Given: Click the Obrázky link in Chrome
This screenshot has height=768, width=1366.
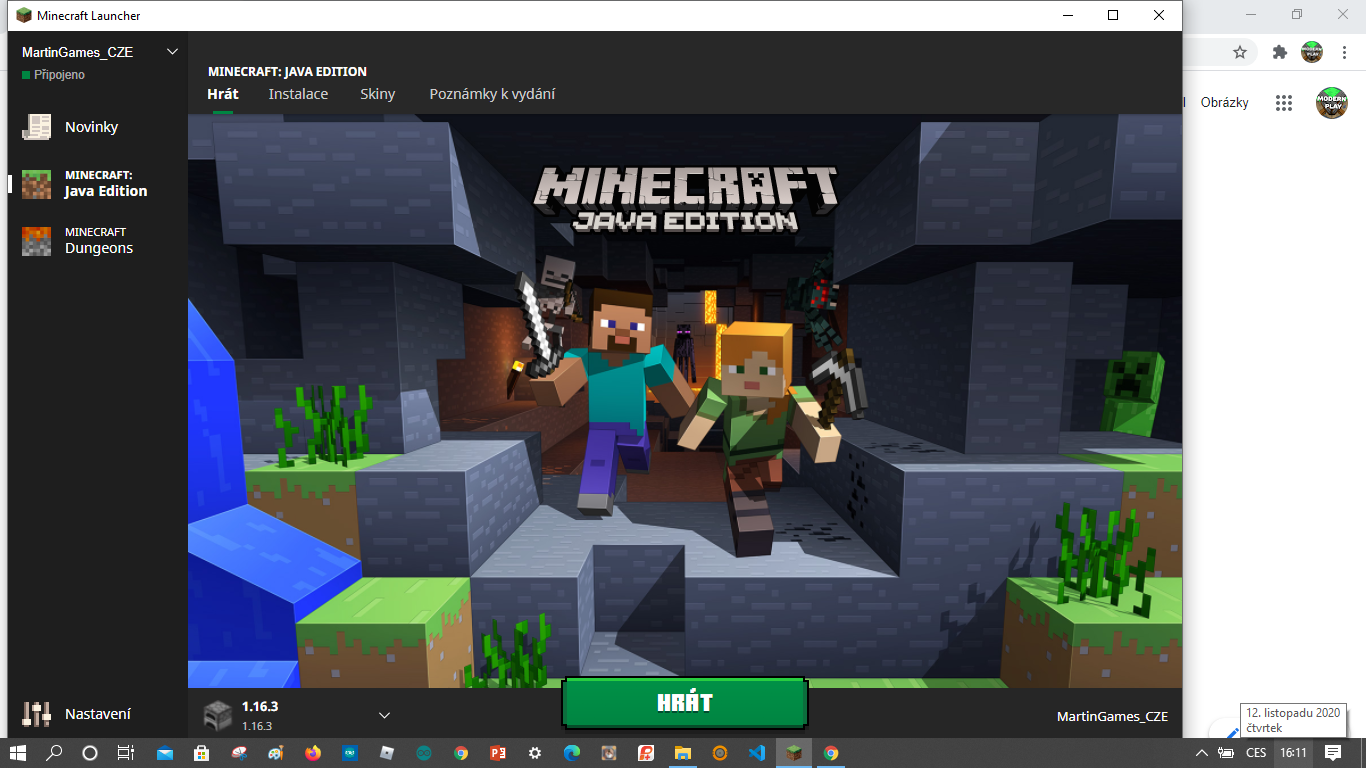Looking at the screenshot, I should (x=1224, y=103).
